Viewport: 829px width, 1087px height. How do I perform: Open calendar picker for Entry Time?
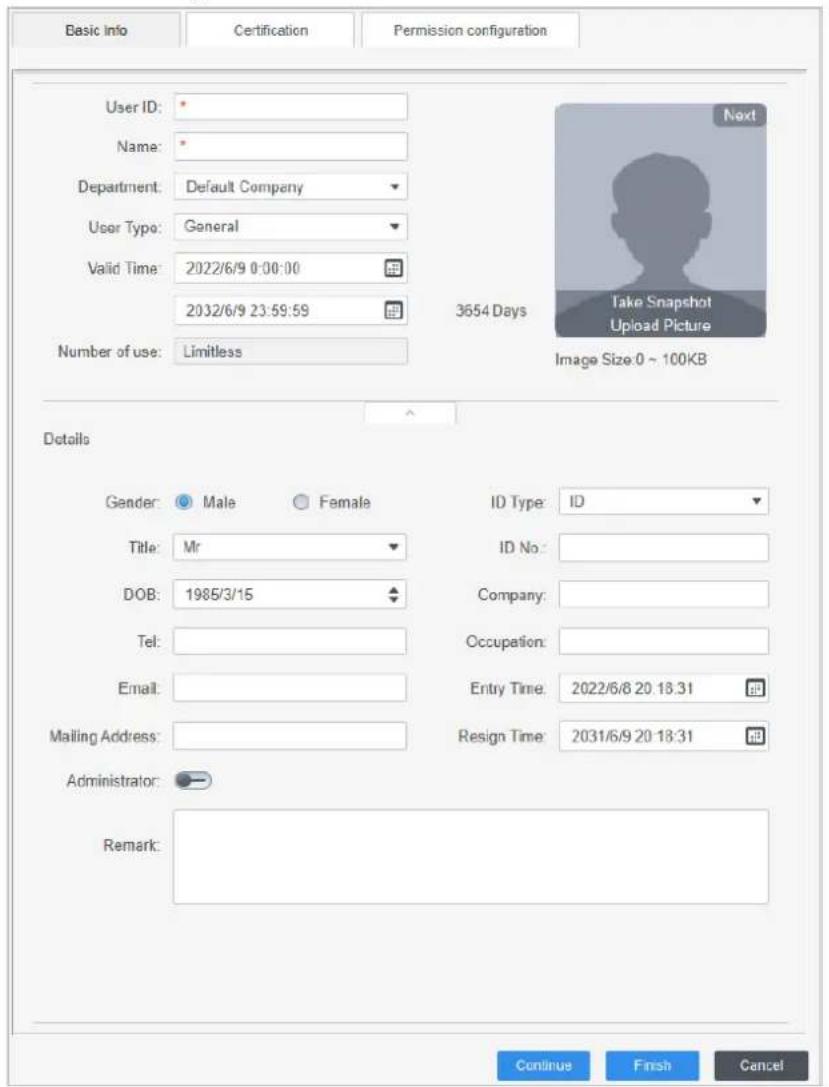[x=755, y=688]
